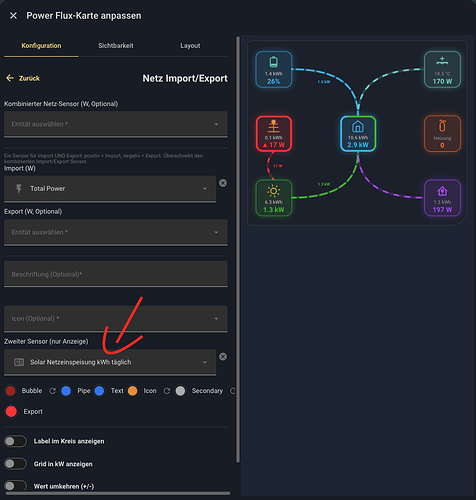Viewport: 476px width, 500px height.
Task: Click the home bubble showing 2.9 kW
Action: (358, 134)
